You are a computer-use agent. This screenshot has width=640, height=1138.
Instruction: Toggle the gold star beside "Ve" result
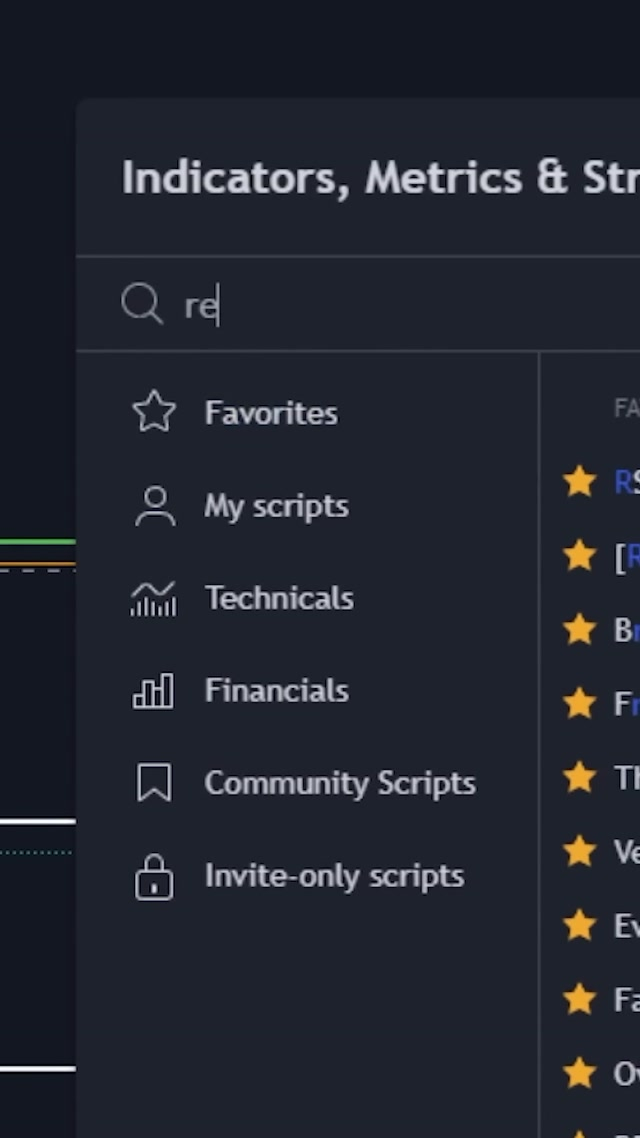579,851
